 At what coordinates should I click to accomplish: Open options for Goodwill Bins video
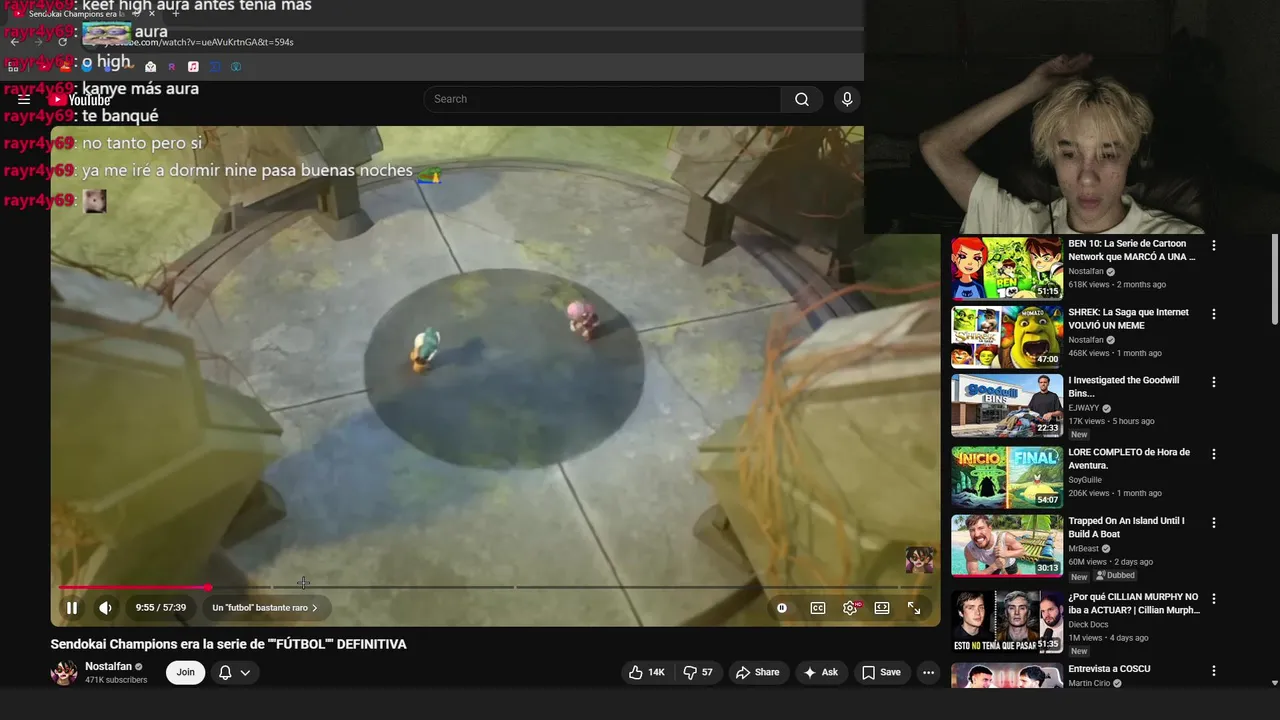1214,382
